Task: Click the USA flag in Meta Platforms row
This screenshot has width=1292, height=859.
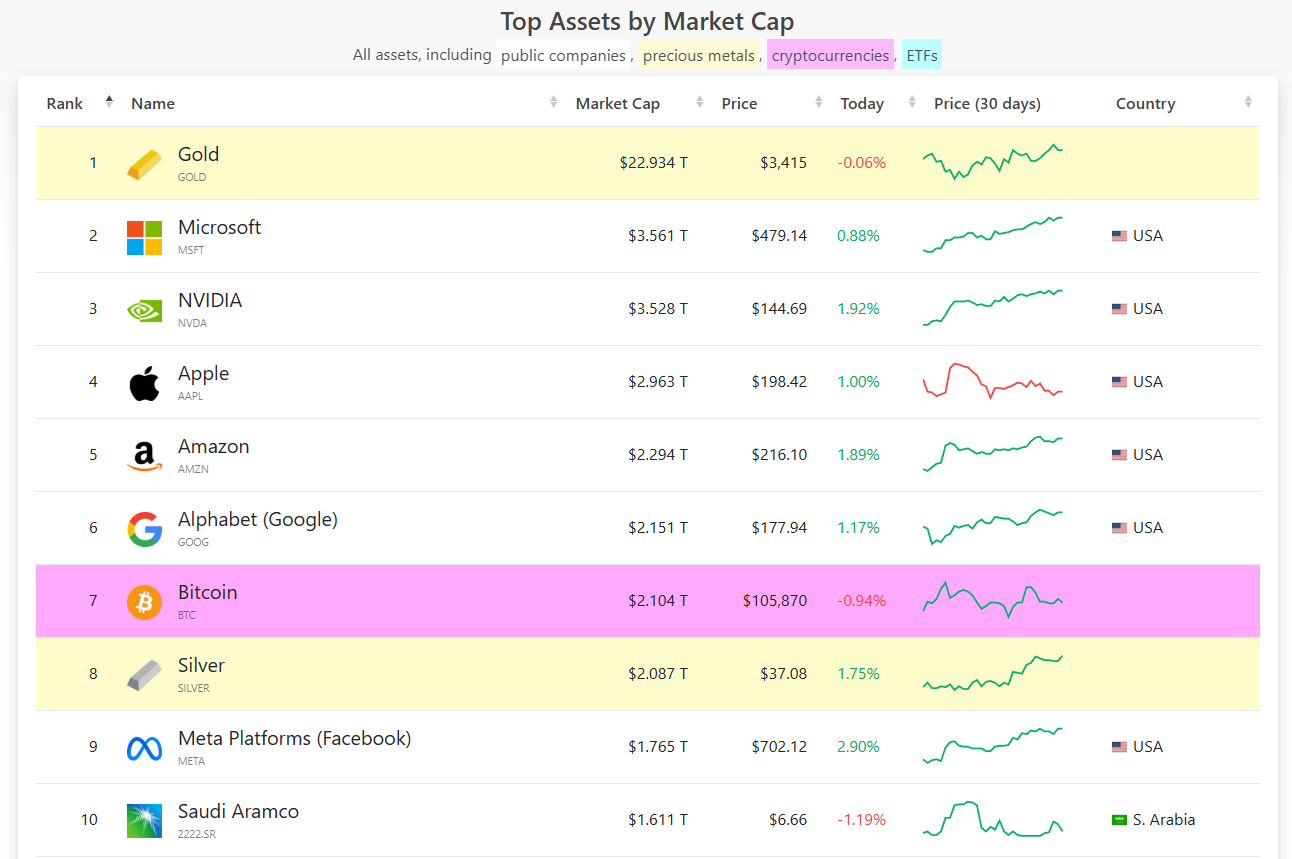Action: (x=1119, y=747)
